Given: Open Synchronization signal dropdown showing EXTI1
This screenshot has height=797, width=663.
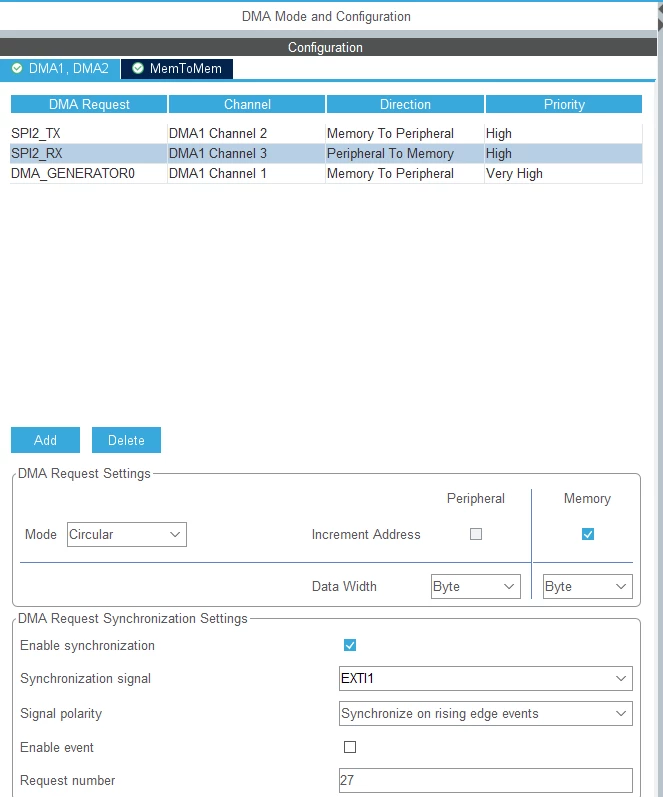Looking at the screenshot, I should (486, 679).
